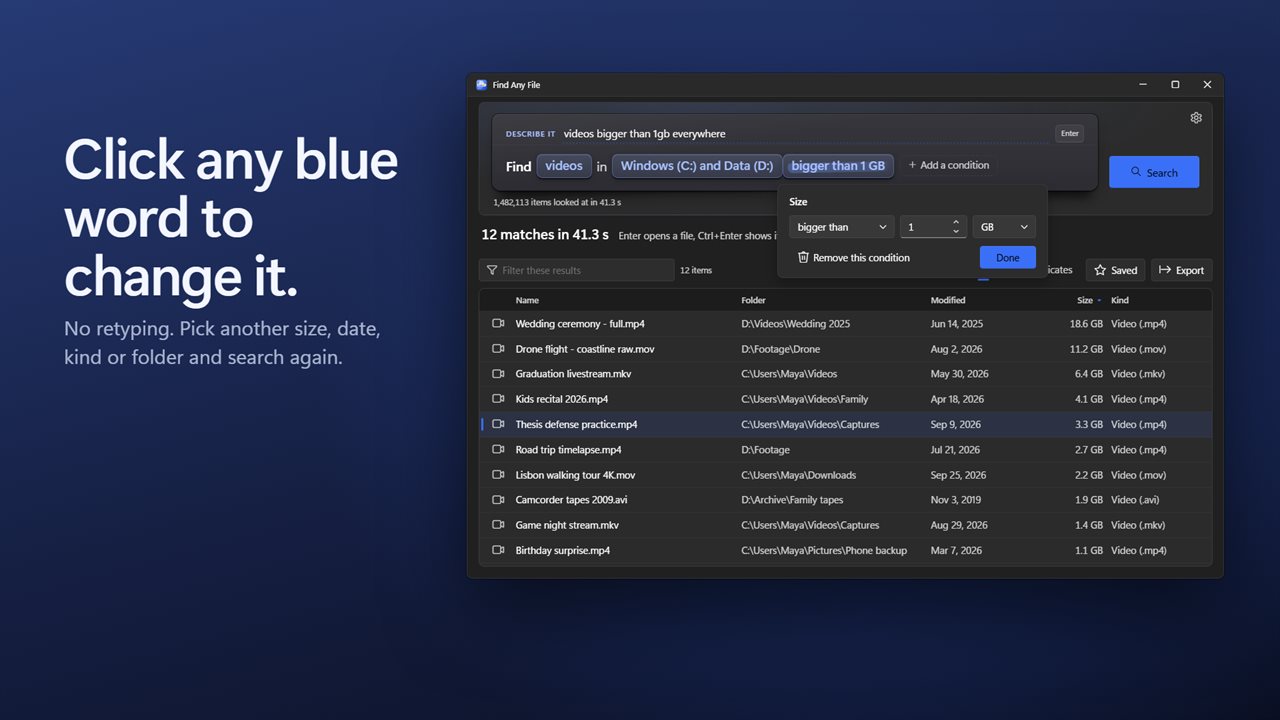Click the funnel icon in the filter box

(x=491, y=270)
